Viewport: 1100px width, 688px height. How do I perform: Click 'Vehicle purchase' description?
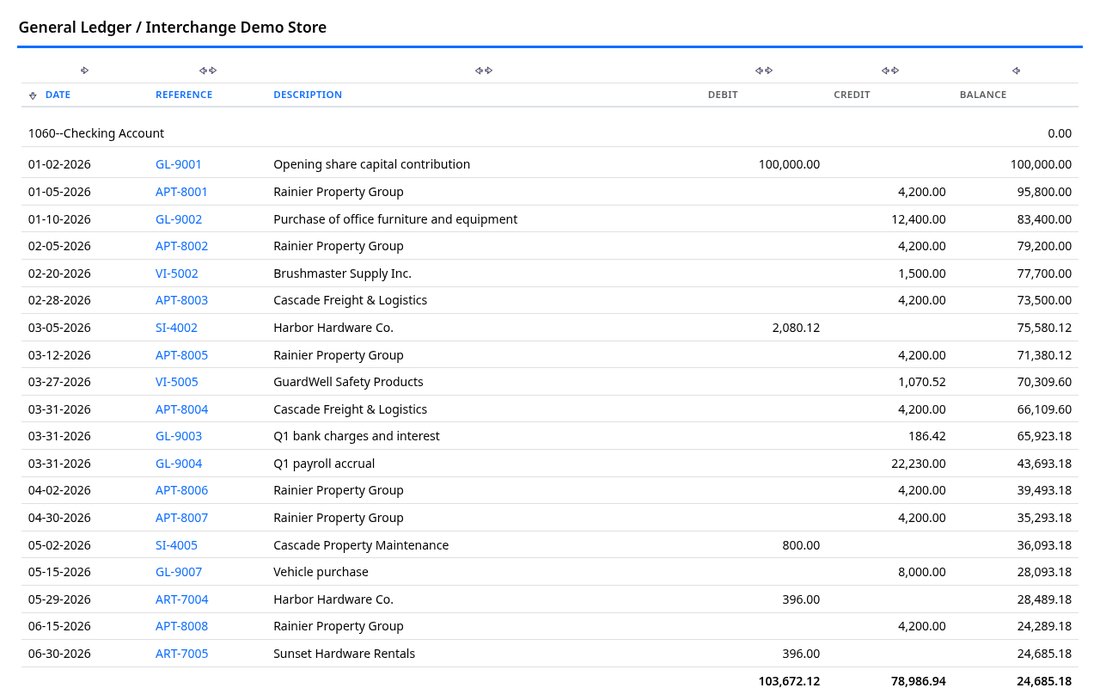click(x=321, y=572)
